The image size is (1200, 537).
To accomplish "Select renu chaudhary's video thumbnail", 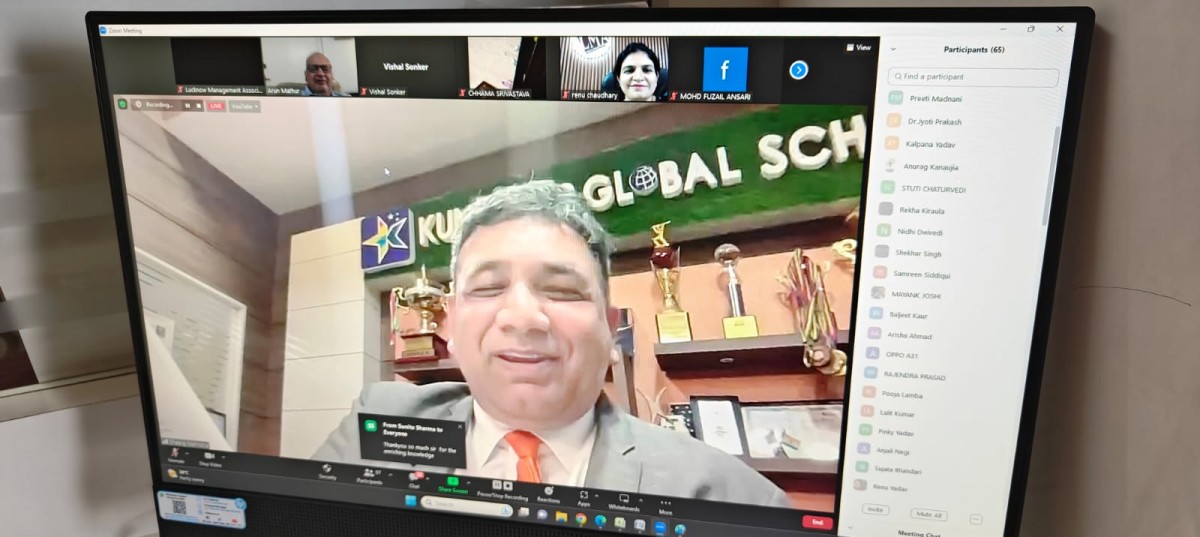I will click(x=614, y=68).
